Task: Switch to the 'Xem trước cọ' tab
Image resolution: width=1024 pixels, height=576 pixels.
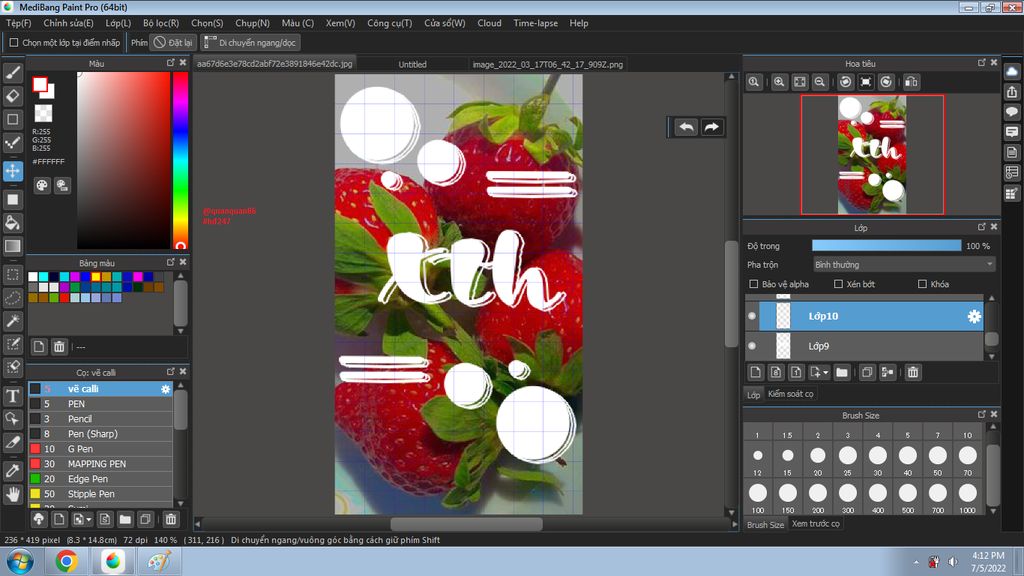Action: 816,524
